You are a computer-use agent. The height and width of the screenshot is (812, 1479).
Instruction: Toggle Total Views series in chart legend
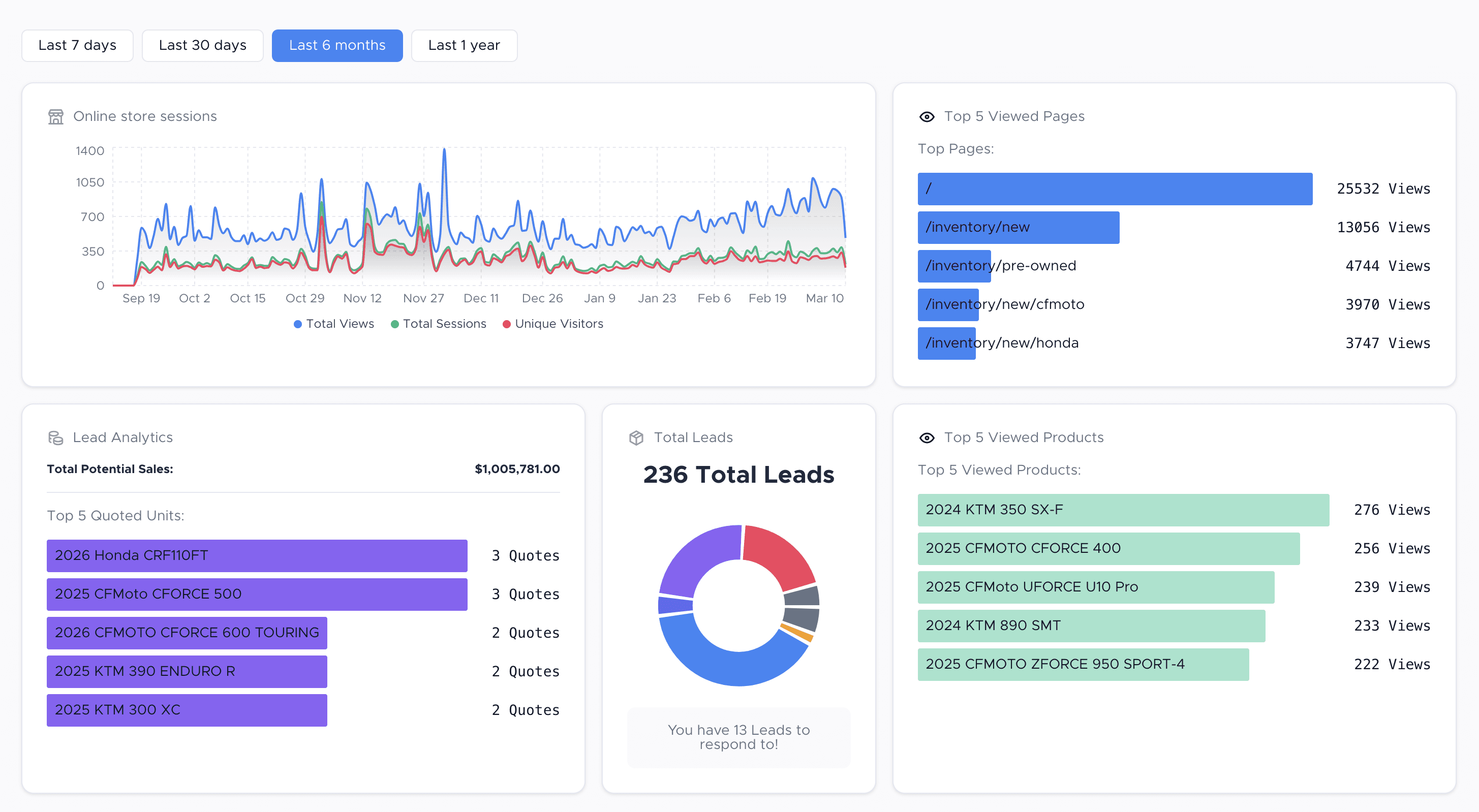333,324
